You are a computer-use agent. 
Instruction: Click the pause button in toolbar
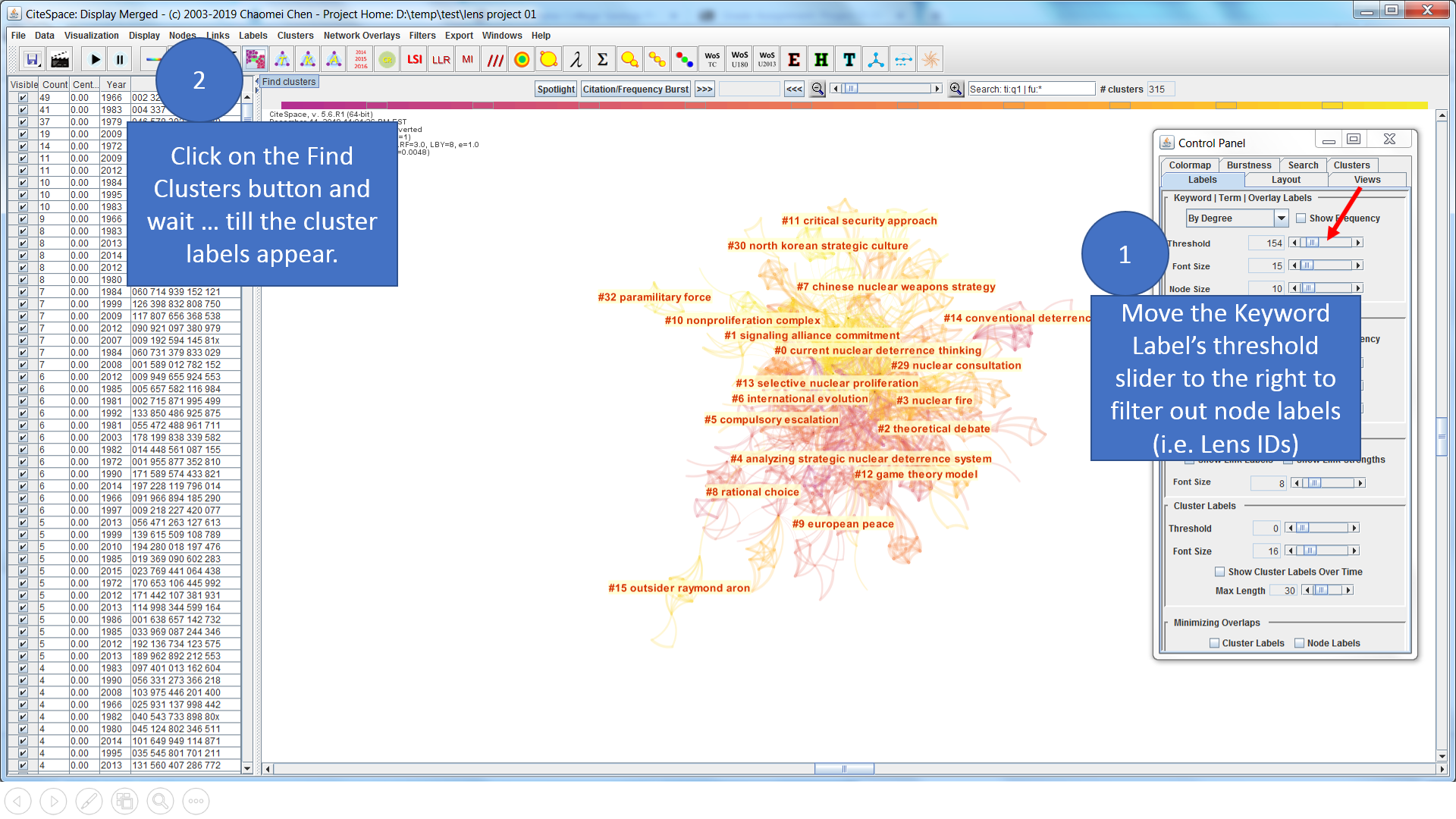[118, 61]
